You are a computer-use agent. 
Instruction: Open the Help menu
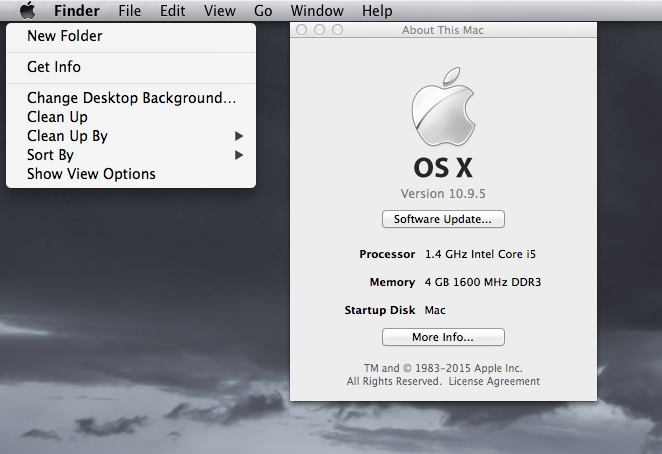click(x=377, y=11)
